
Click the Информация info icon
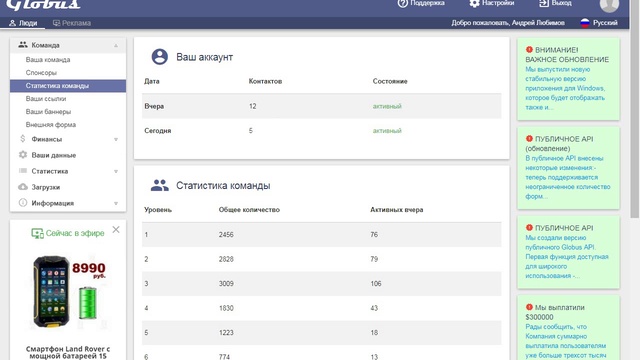(x=23, y=202)
